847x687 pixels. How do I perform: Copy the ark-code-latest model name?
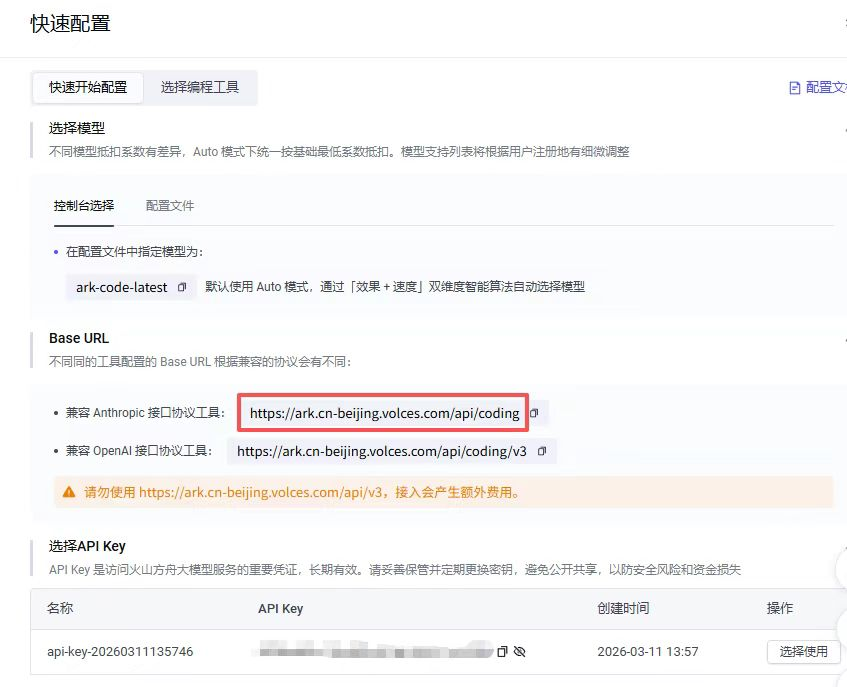coord(182,287)
